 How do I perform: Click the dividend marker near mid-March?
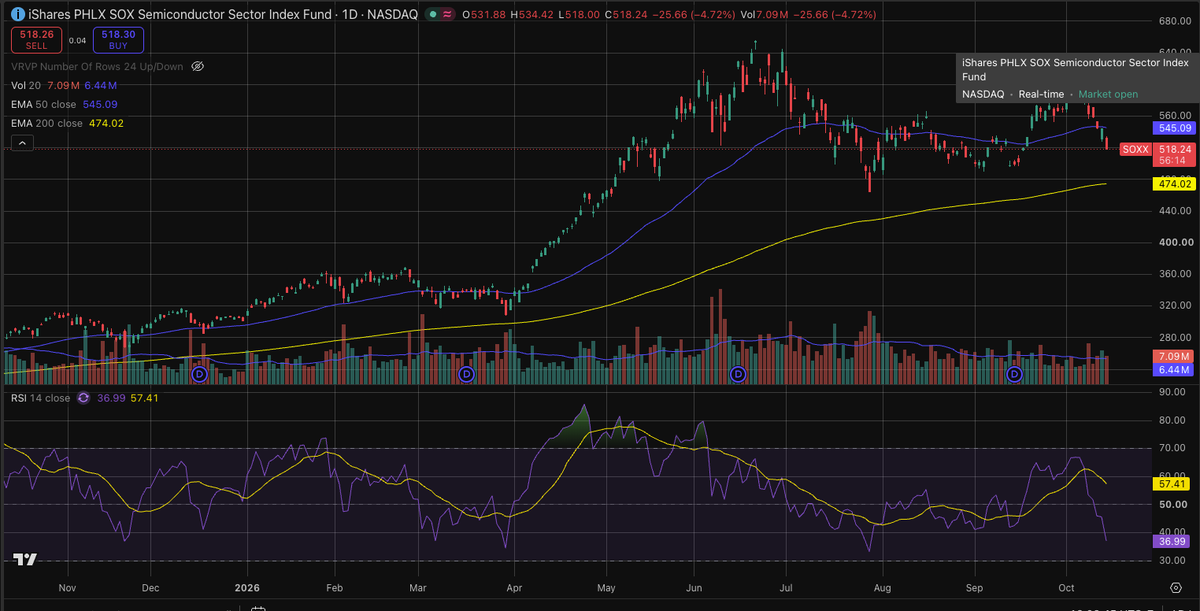[x=465, y=374]
